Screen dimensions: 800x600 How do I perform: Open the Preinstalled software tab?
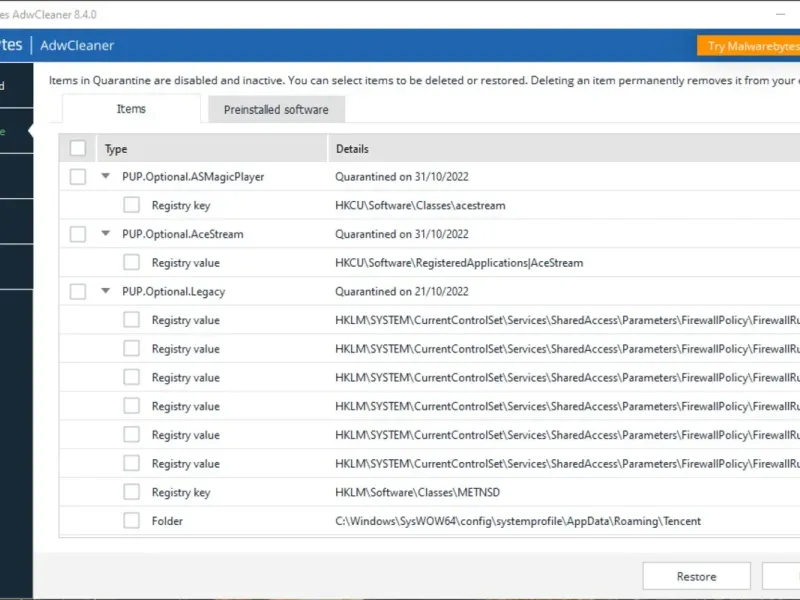coord(276,110)
